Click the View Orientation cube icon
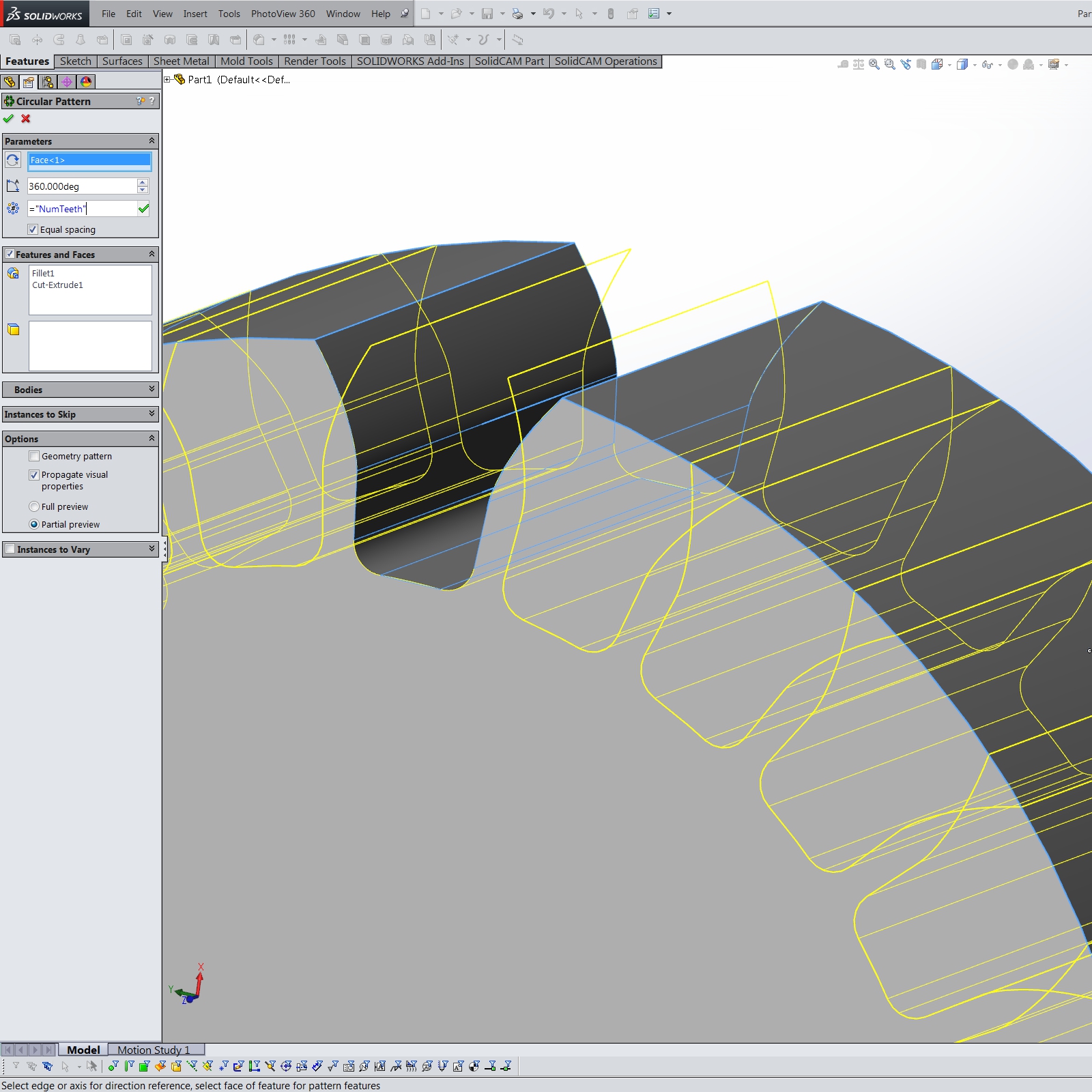 coord(938,63)
